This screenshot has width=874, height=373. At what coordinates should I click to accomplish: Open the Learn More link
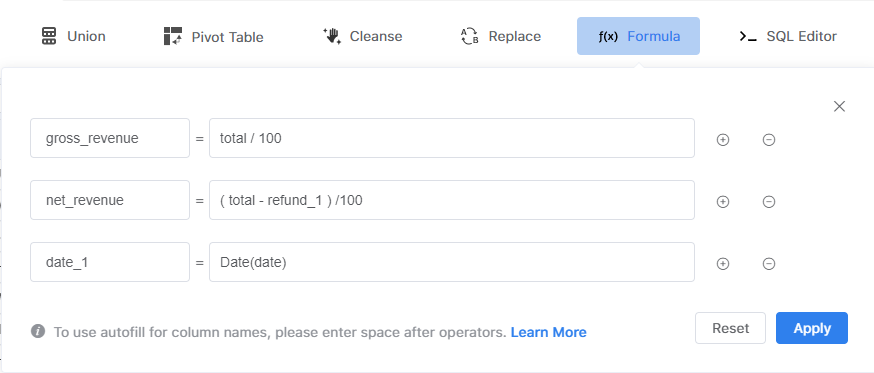coord(548,332)
